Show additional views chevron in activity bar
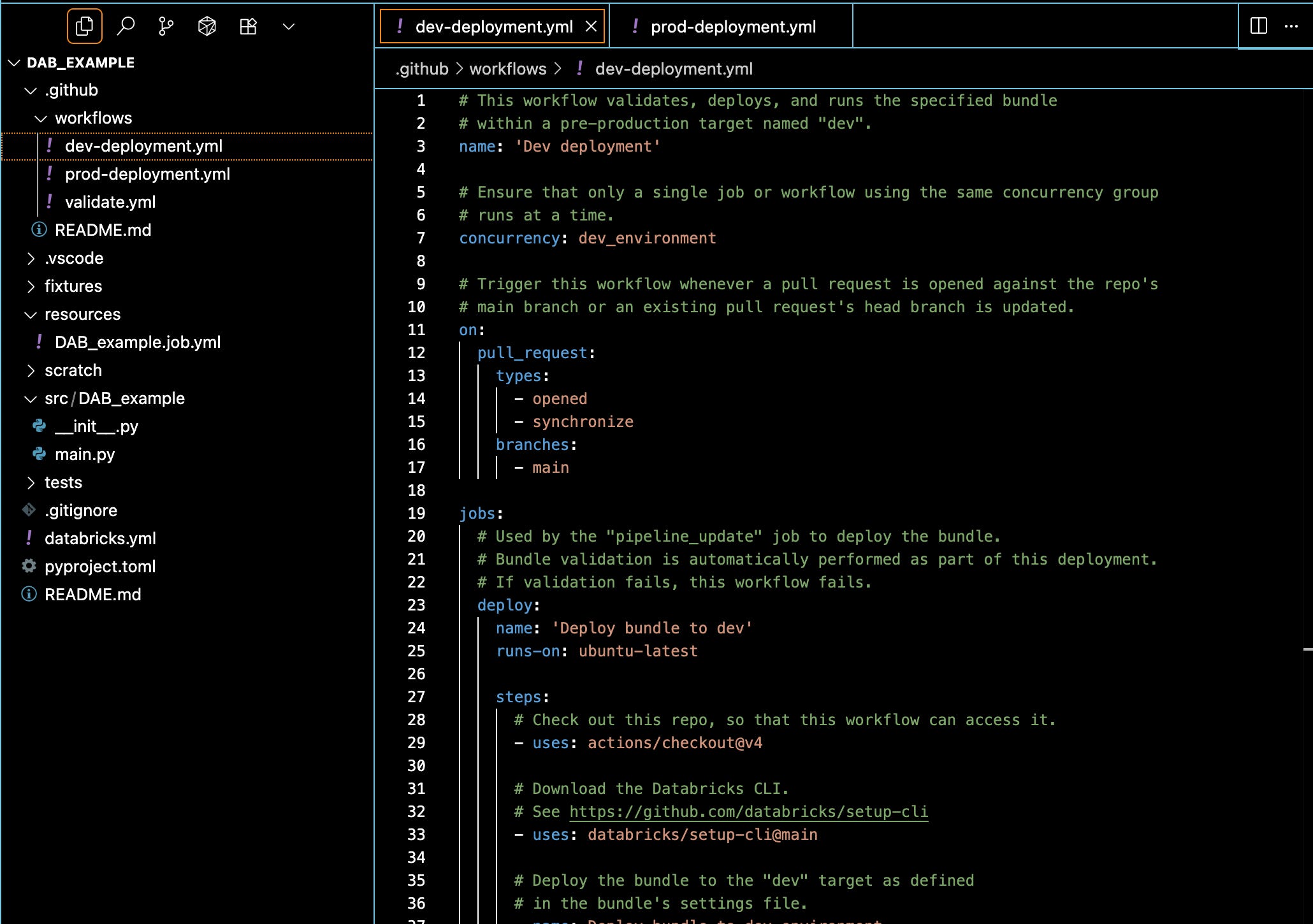This screenshot has height=924, width=1313. pyautogui.click(x=289, y=26)
